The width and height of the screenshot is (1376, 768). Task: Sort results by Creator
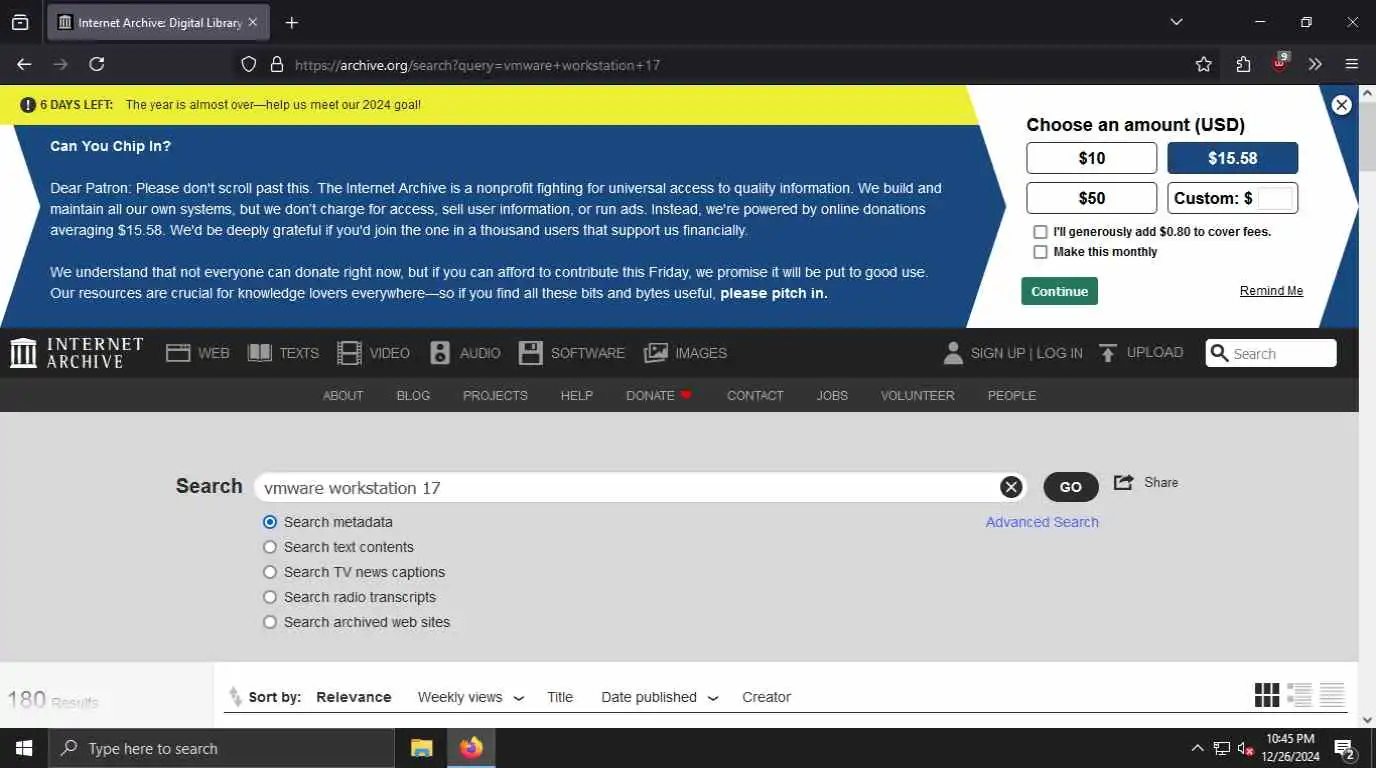(766, 697)
